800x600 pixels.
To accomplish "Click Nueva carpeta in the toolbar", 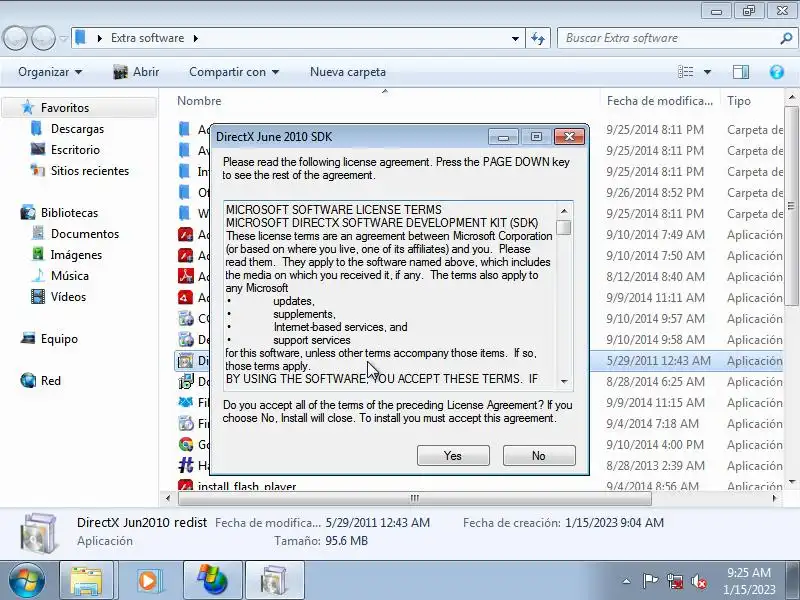I will (x=348, y=72).
